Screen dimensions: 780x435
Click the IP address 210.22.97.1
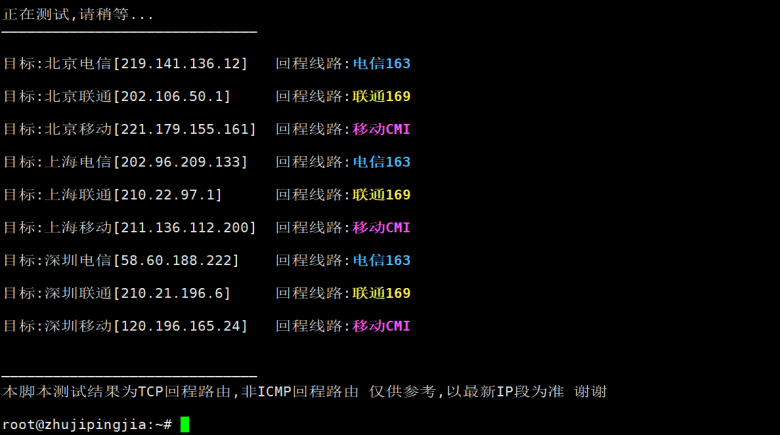click(x=168, y=195)
